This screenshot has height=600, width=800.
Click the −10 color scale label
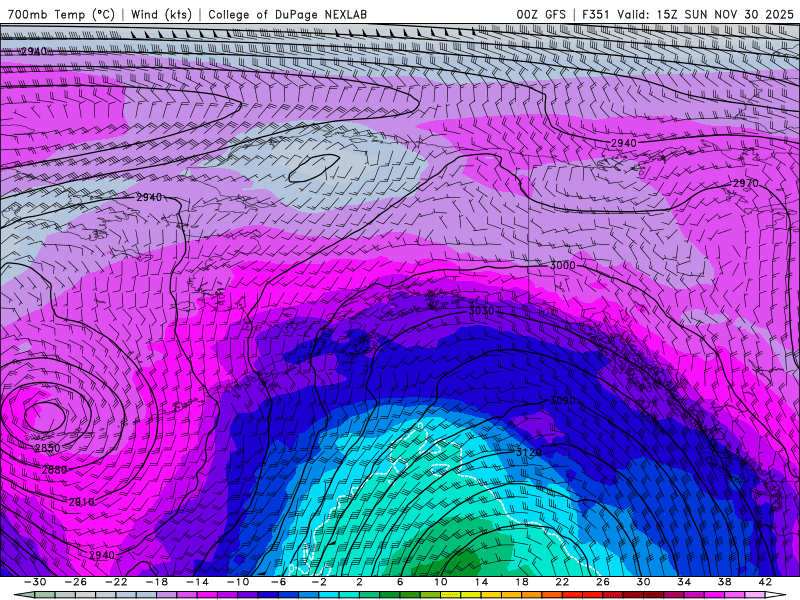238,582
